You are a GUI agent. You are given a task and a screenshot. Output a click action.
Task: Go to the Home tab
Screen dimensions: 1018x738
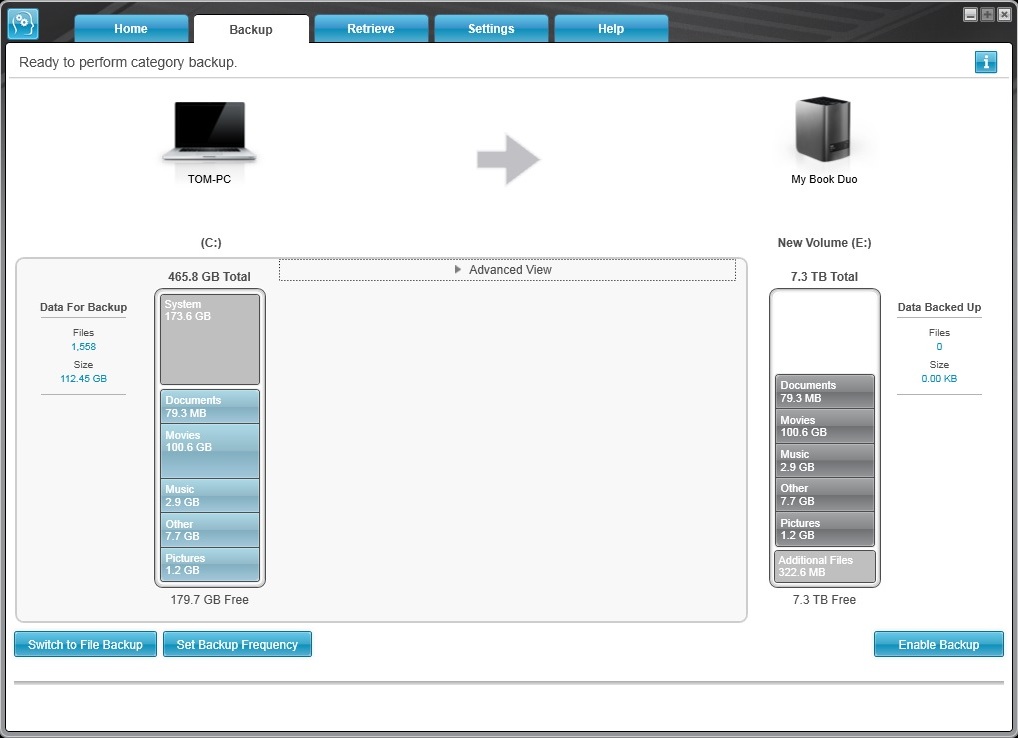(x=131, y=29)
